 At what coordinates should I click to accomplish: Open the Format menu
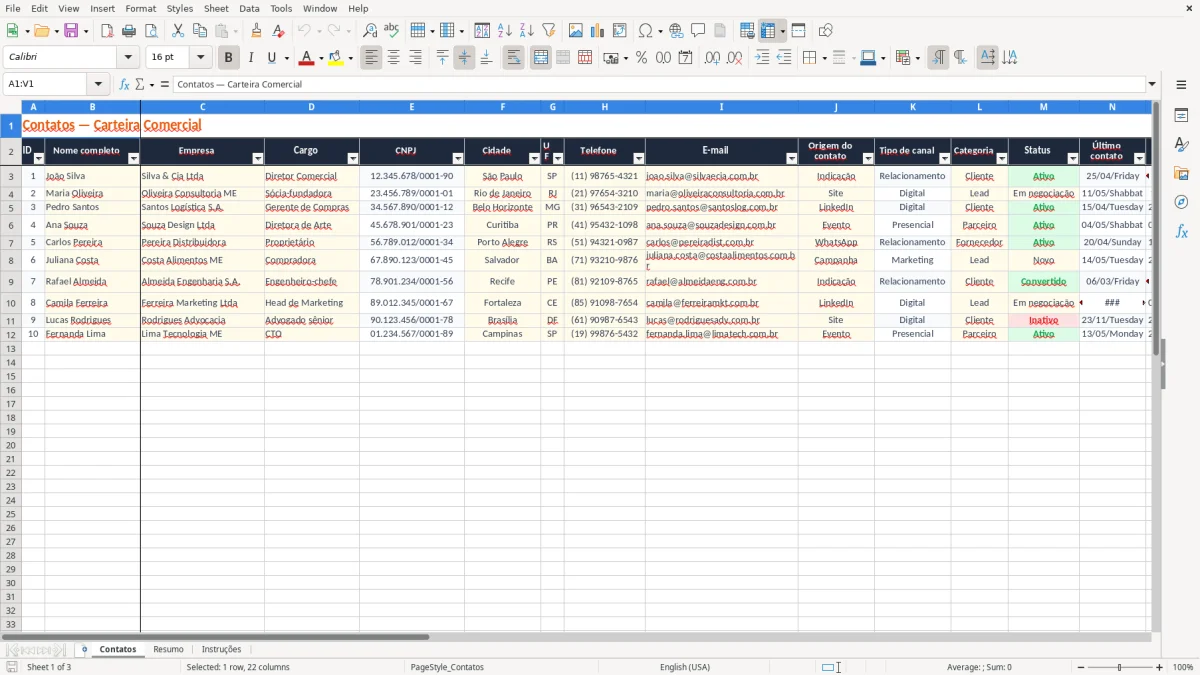tap(140, 8)
